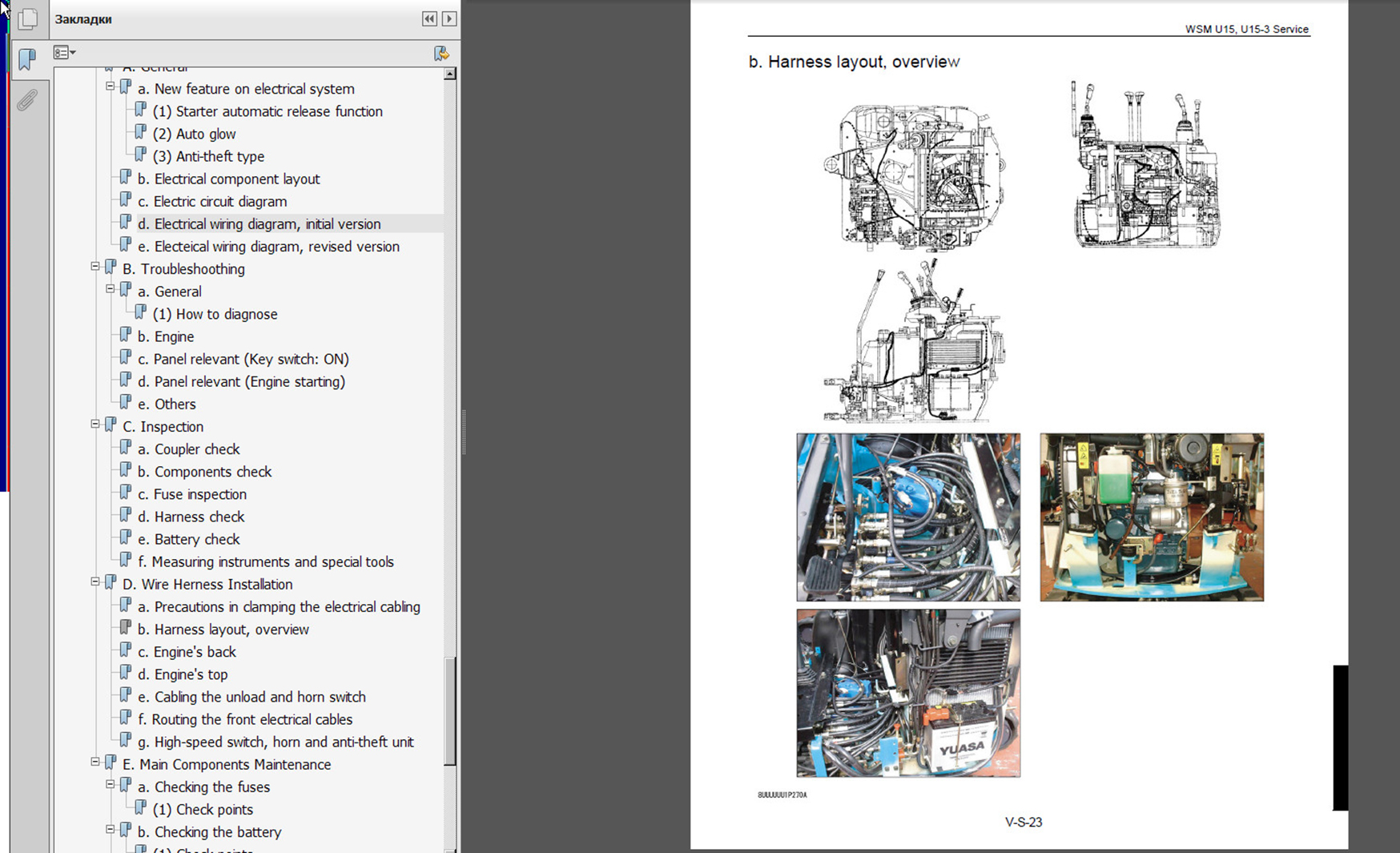Open the Attachments paperclip panel
The image size is (1400, 853).
click(27, 100)
